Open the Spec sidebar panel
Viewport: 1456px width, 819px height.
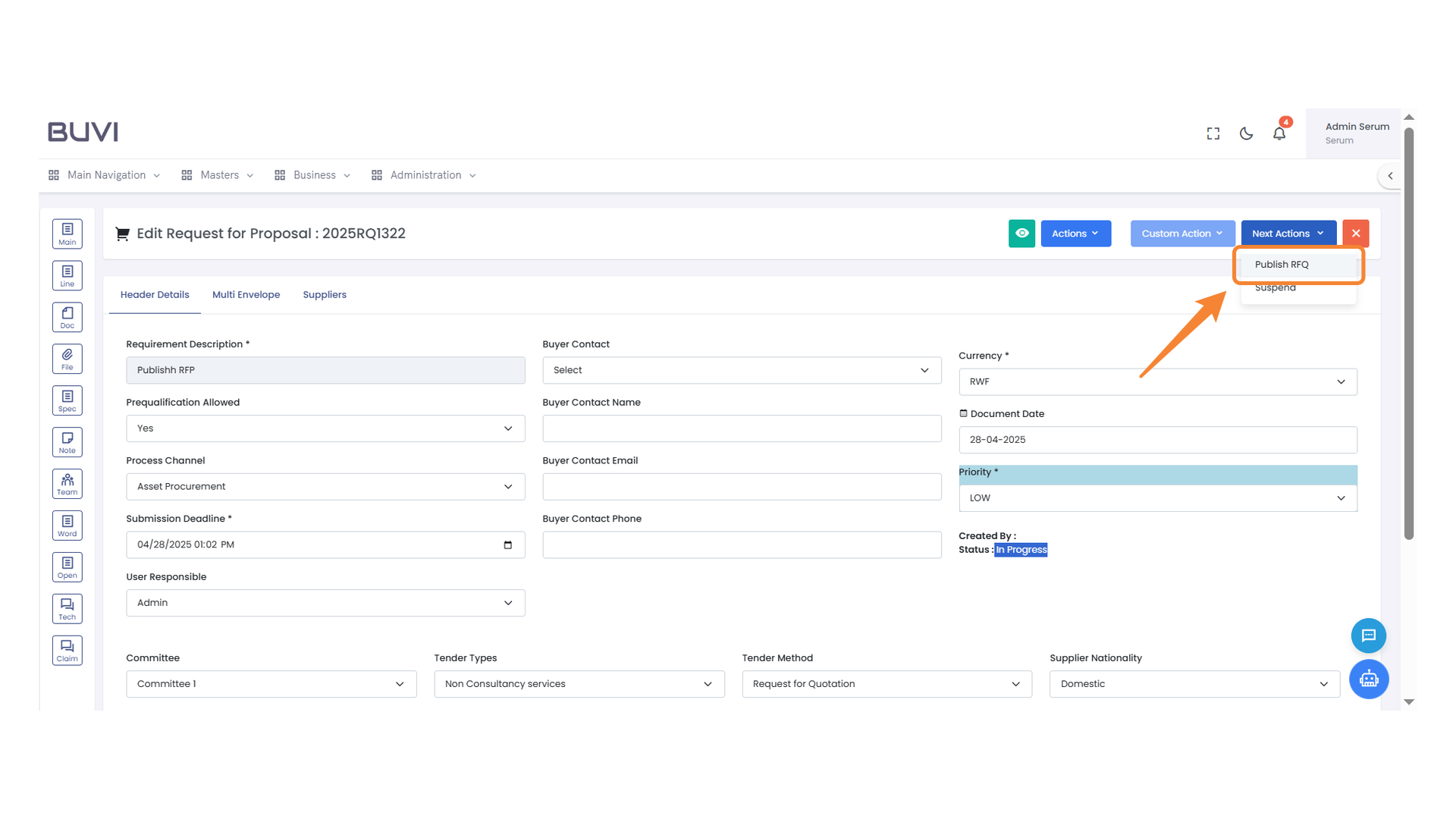click(67, 400)
